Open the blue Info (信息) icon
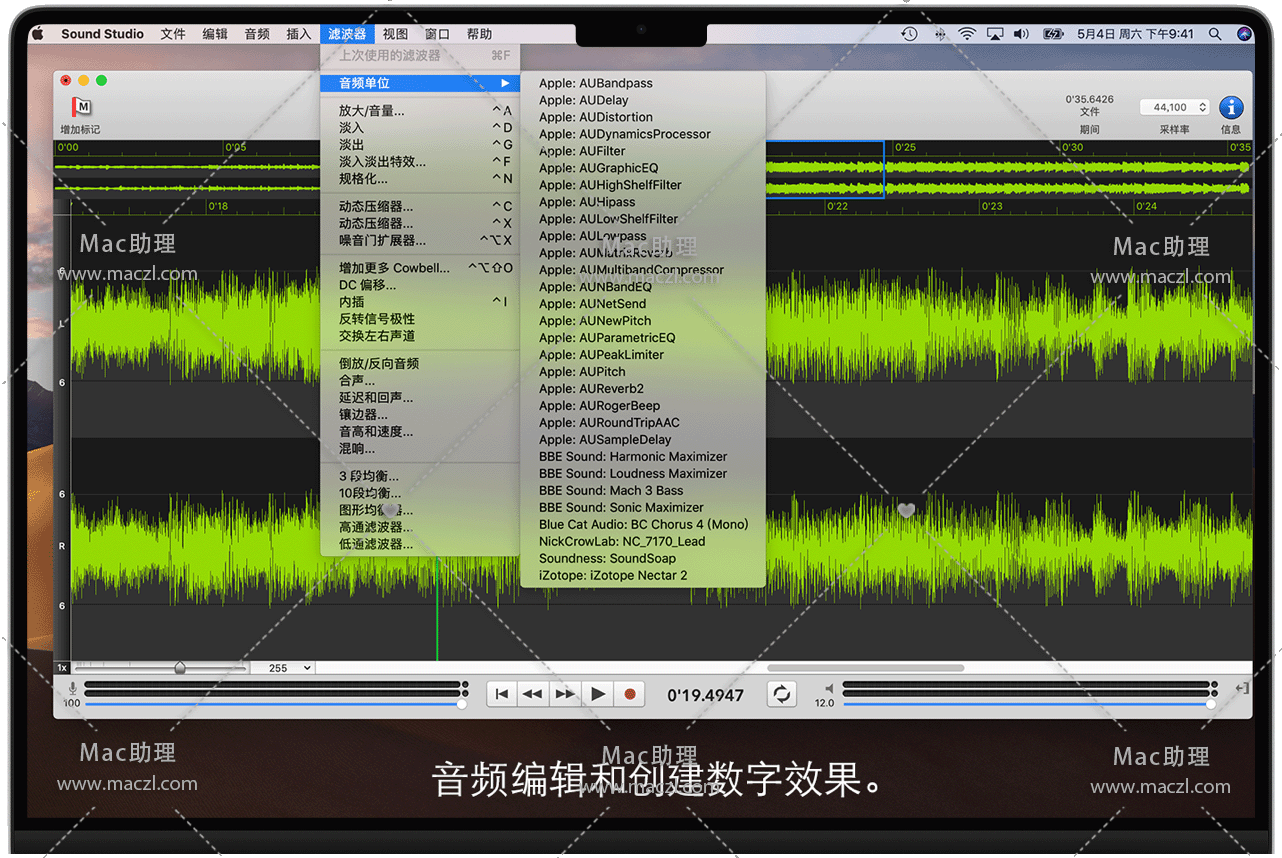The width and height of the screenshot is (1282, 858). (1231, 107)
